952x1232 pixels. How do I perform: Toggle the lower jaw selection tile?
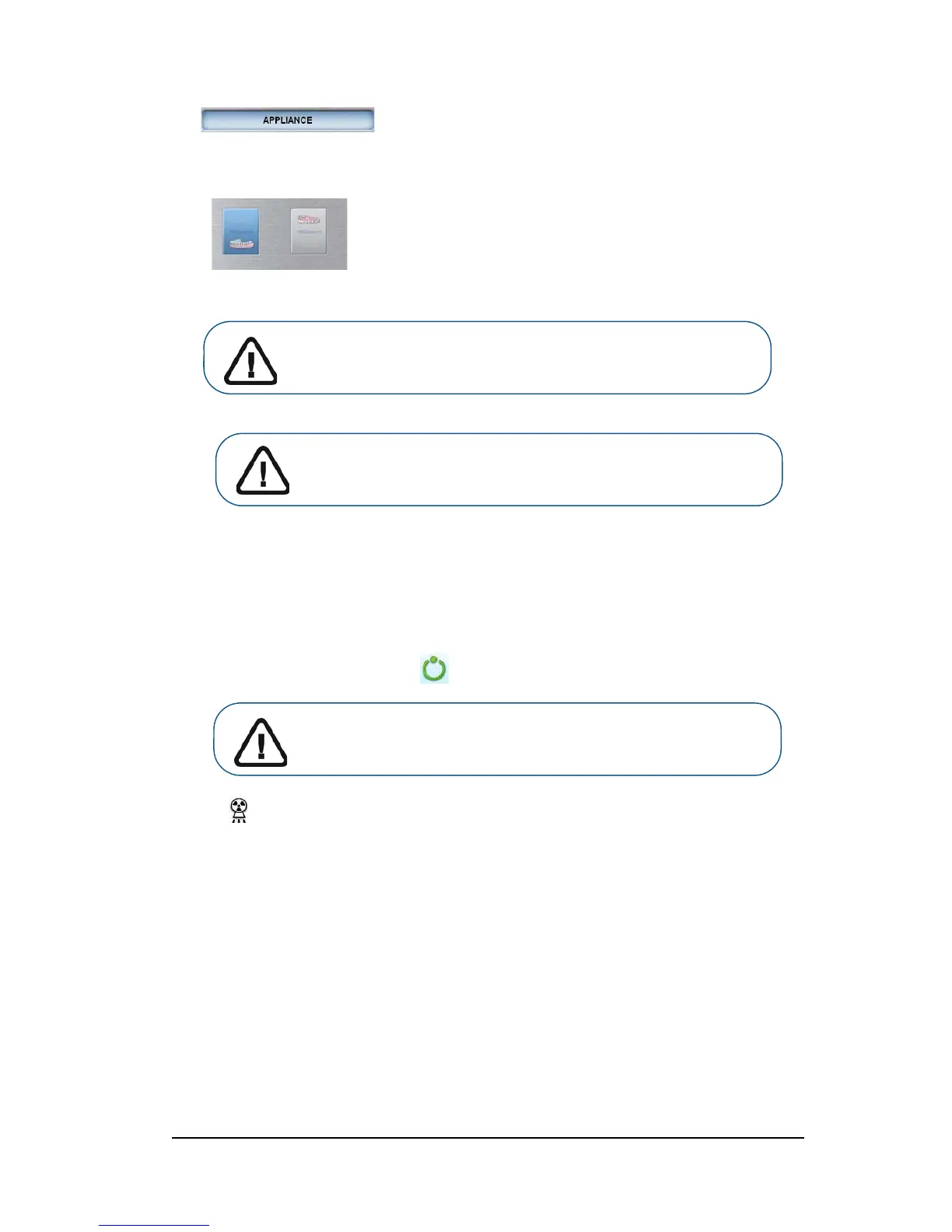pos(240,231)
